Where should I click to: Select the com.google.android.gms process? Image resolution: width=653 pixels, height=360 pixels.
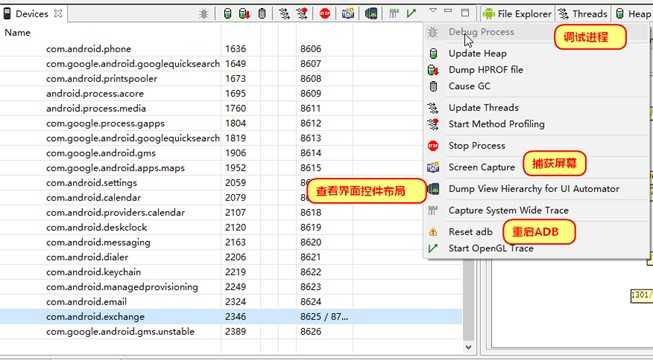(231, 153)
